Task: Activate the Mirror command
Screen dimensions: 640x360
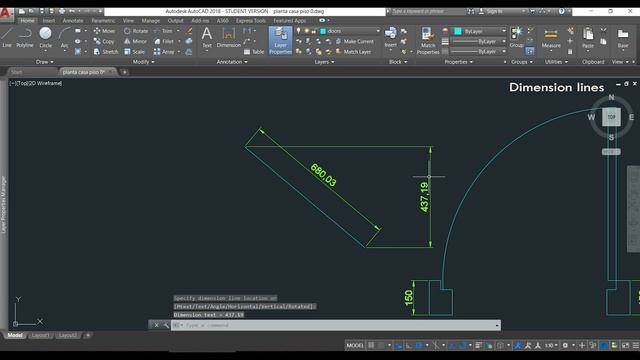Action: point(135,41)
